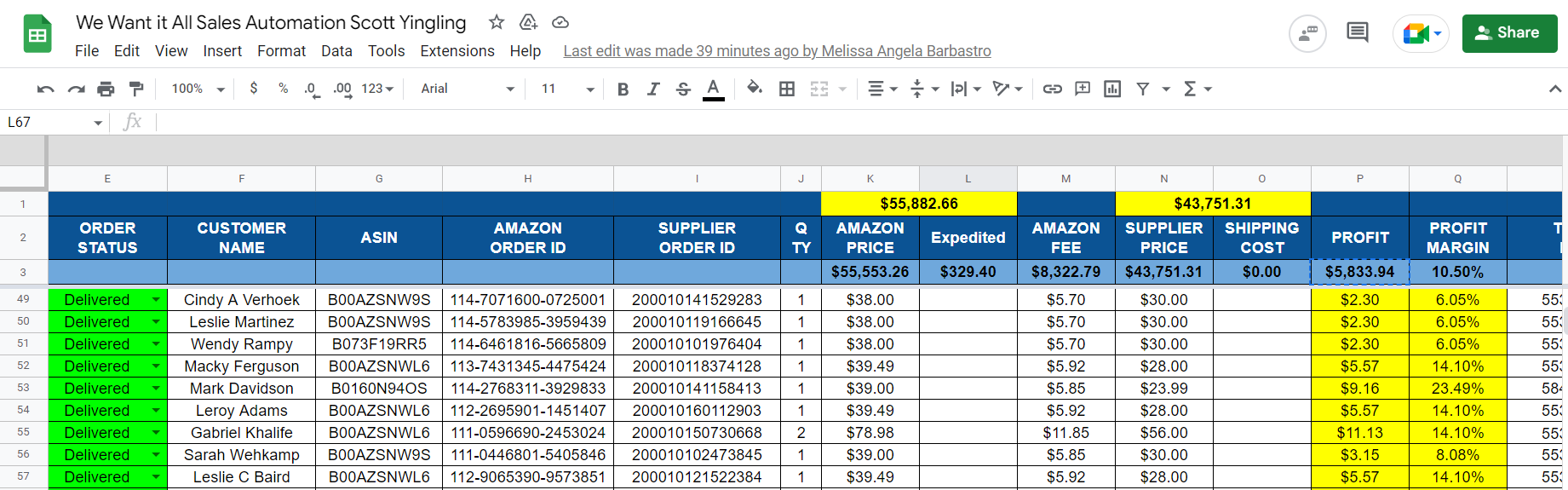Open status dropdown for Mark Davidson row
The width and height of the screenshot is (1568, 490).
[x=156, y=389]
